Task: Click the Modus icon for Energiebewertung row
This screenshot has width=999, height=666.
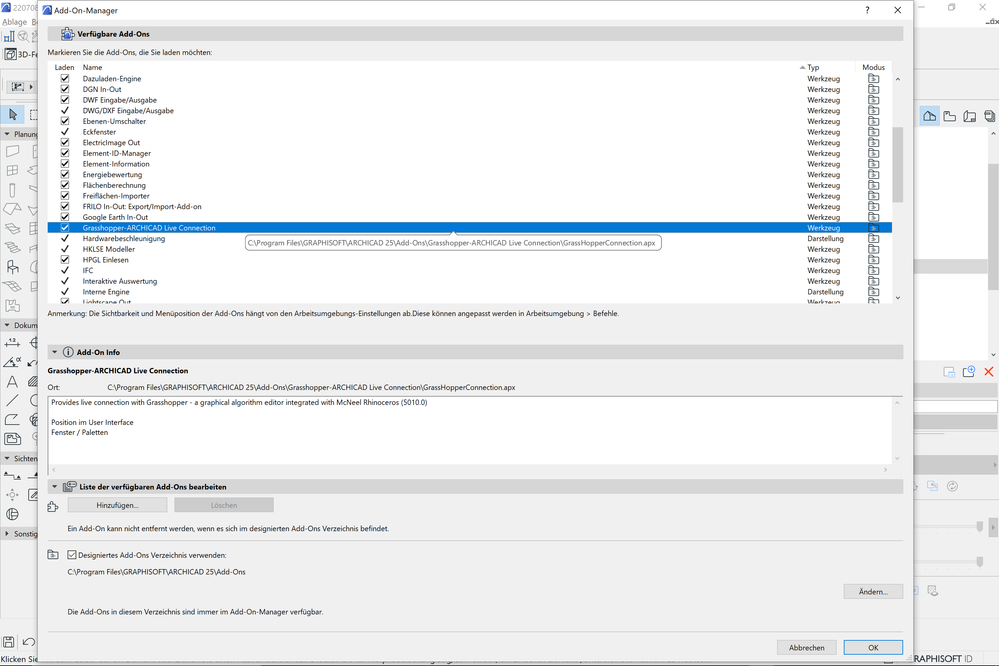Action: (x=873, y=175)
